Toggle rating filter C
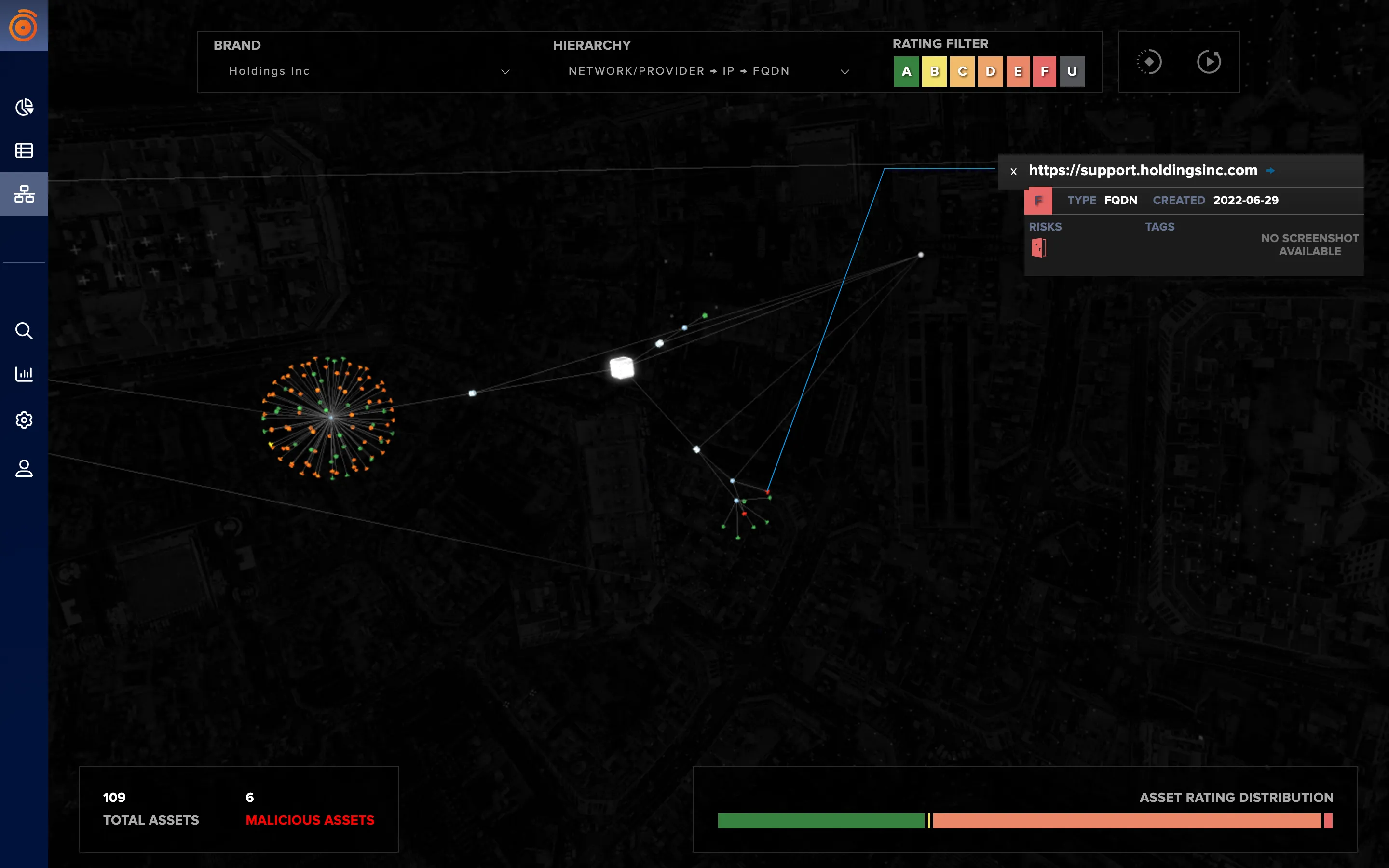 point(963,71)
